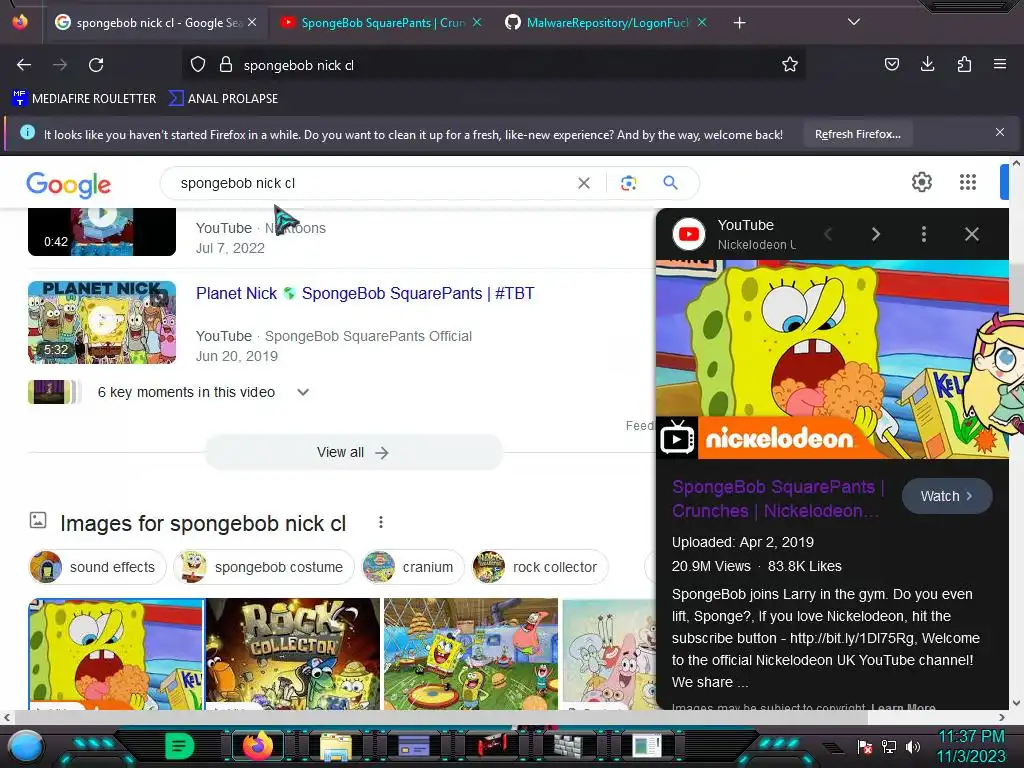The width and height of the screenshot is (1024, 768).
Task: Select the sound effects image filter chip
Action: pyautogui.click(x=97, y=567)
